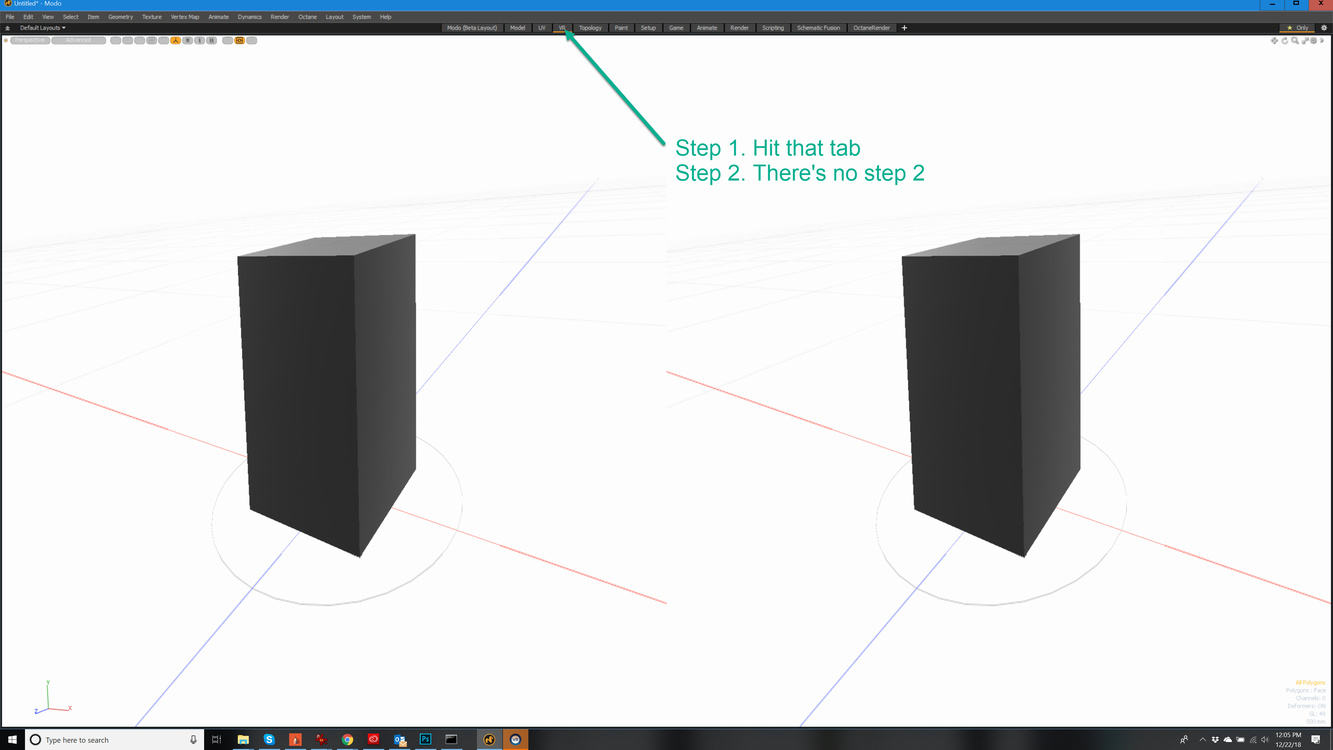This screenshot has height=750, width=1333.
Task: Open the Perspective view type dropdown
Action: pos(30,40)
